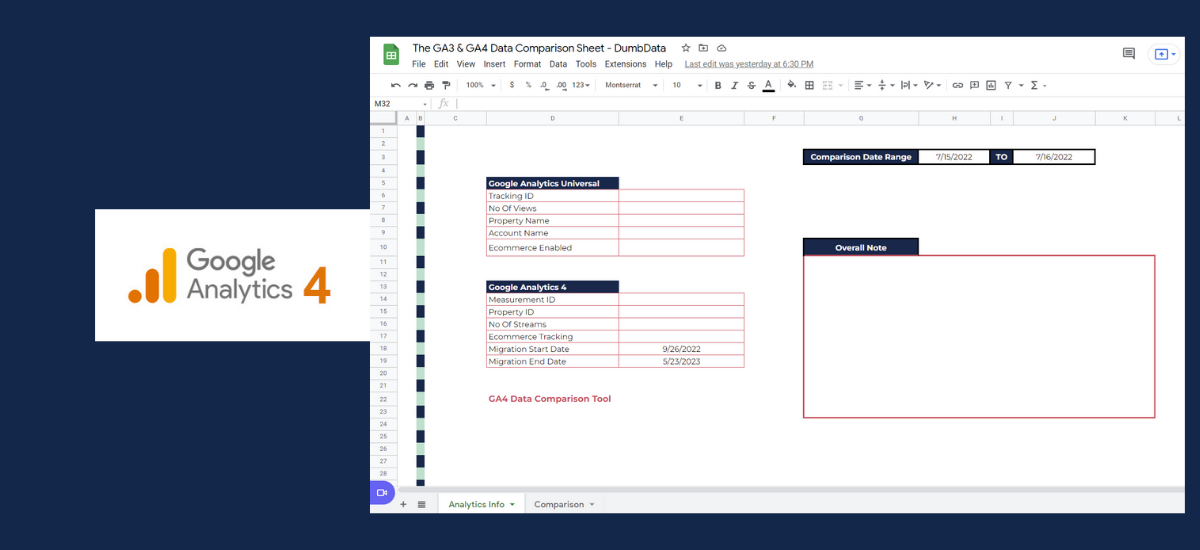Open the Montserrat font dropdown
Image resolution: width=1200 pixels, height=550 pixels.
(x=631, y=85)
